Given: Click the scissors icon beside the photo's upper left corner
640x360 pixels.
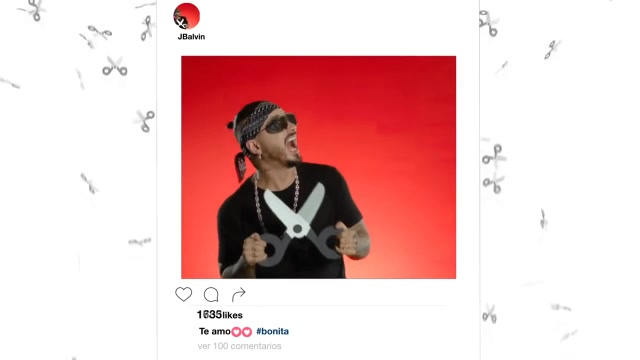Looking at the screenshot, I should point(115,67).
